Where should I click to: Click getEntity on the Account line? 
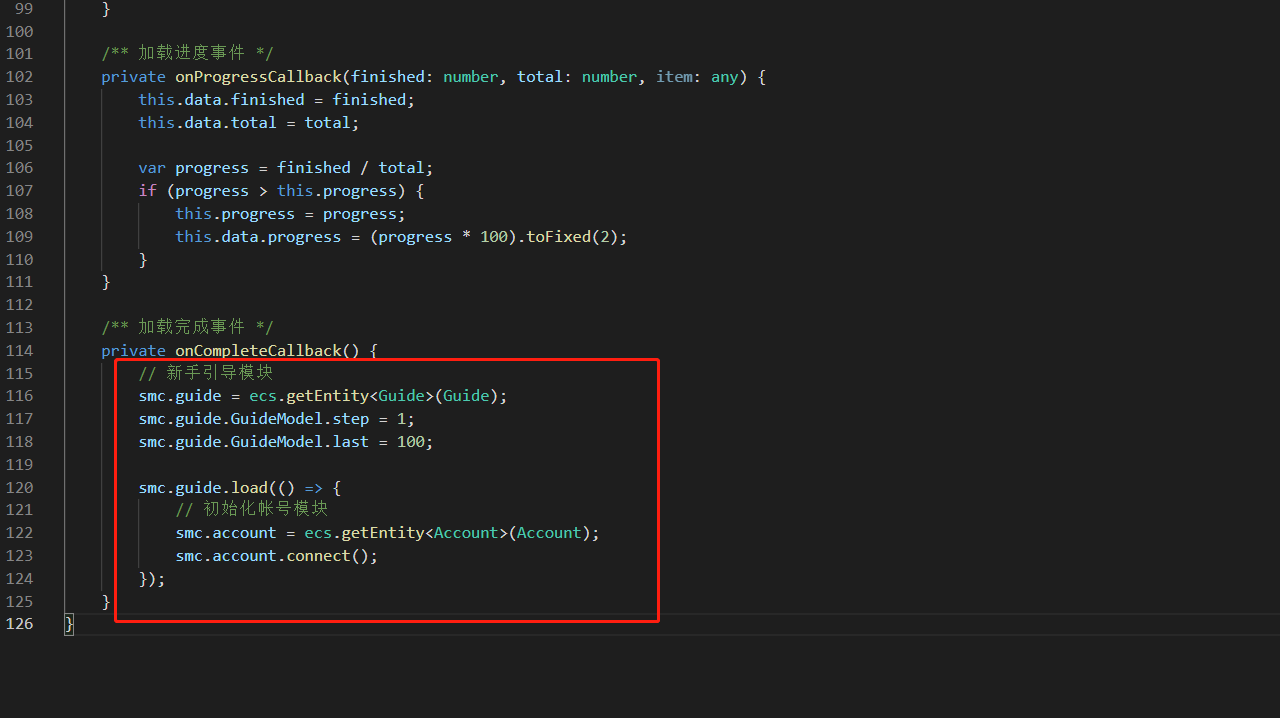(383, 533)
